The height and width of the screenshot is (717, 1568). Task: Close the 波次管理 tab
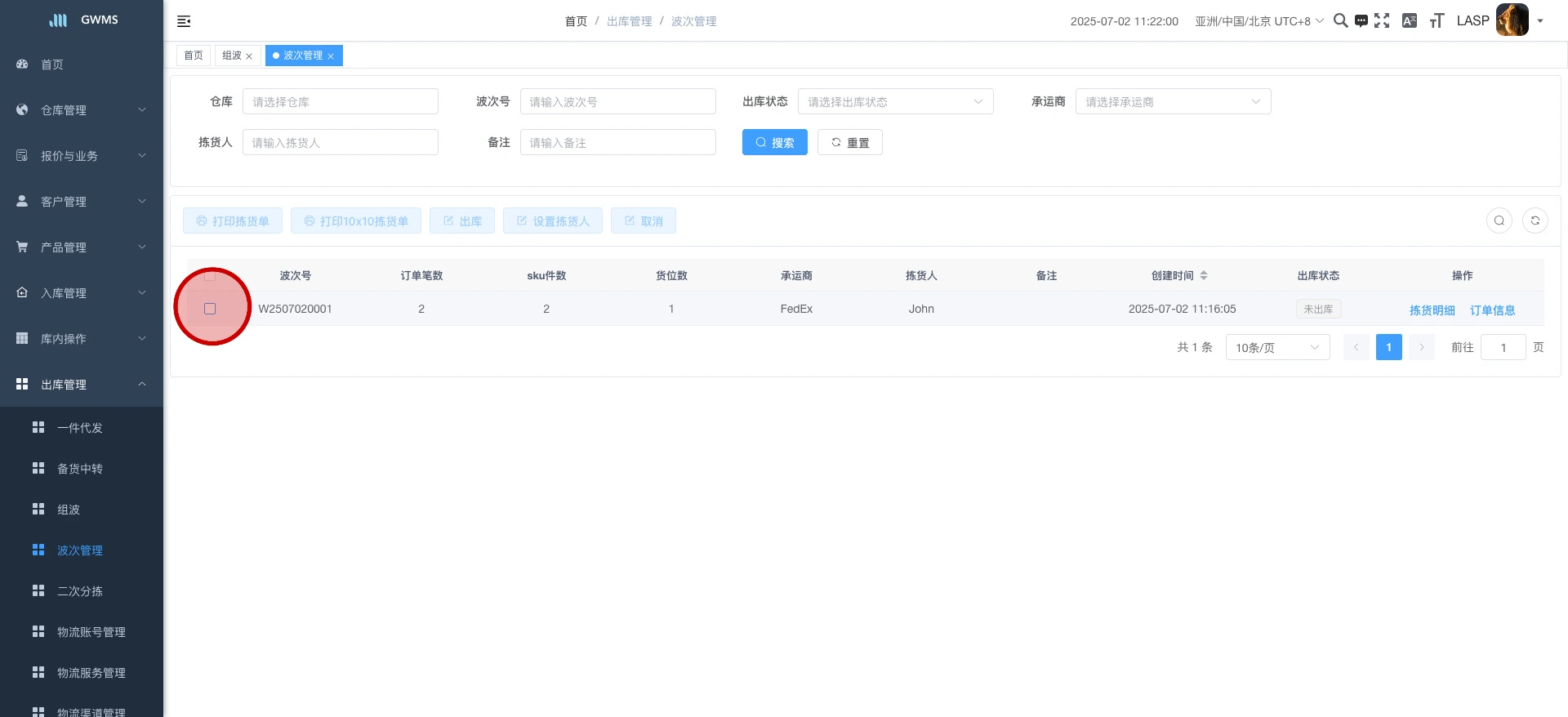click(x=331, y=56)
